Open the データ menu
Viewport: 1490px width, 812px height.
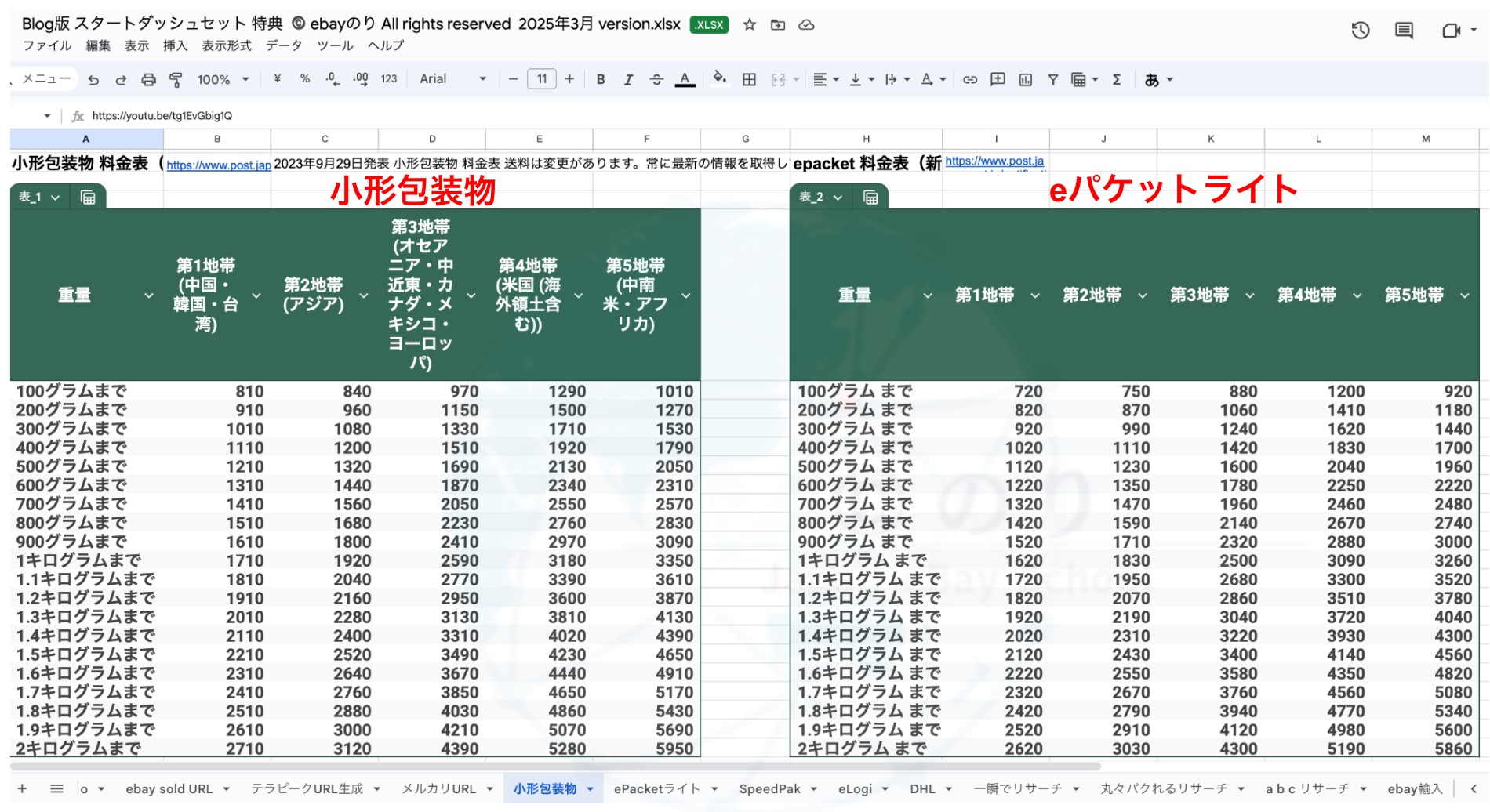click(x=283, y=45)
